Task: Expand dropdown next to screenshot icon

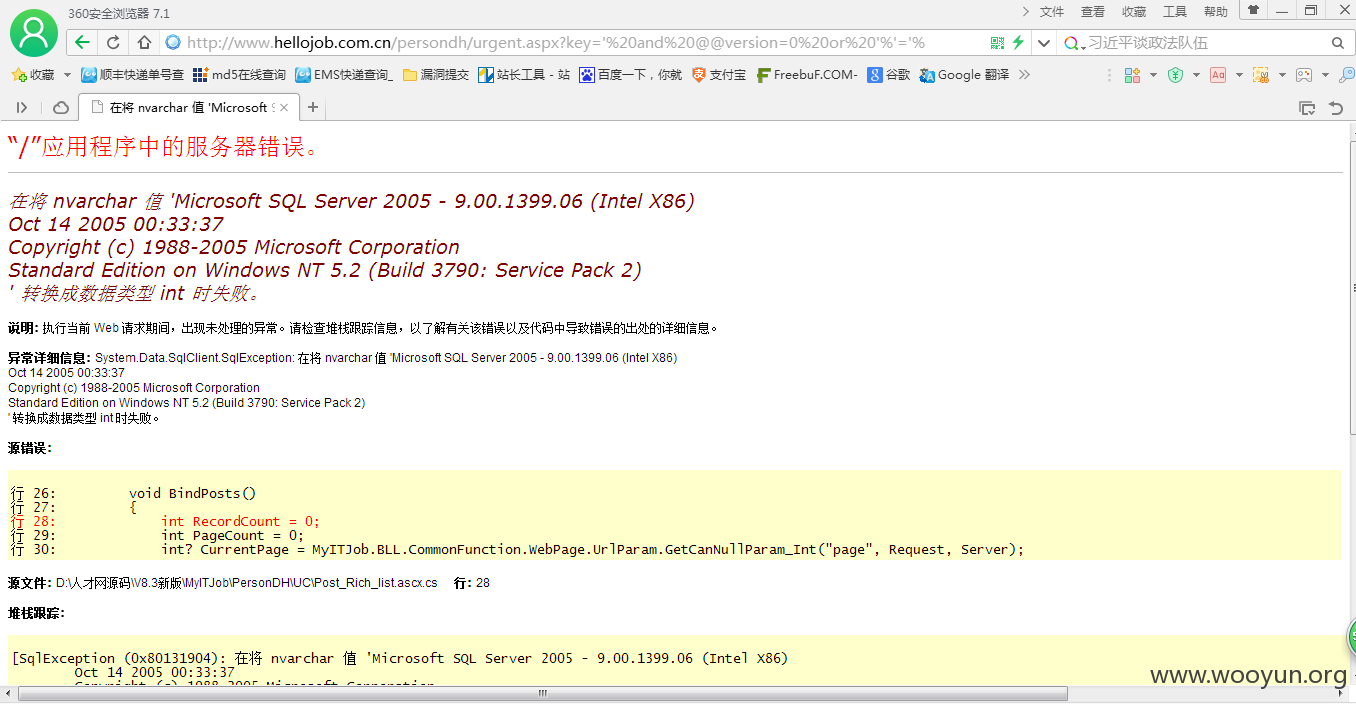Action: pos(1282,75)
